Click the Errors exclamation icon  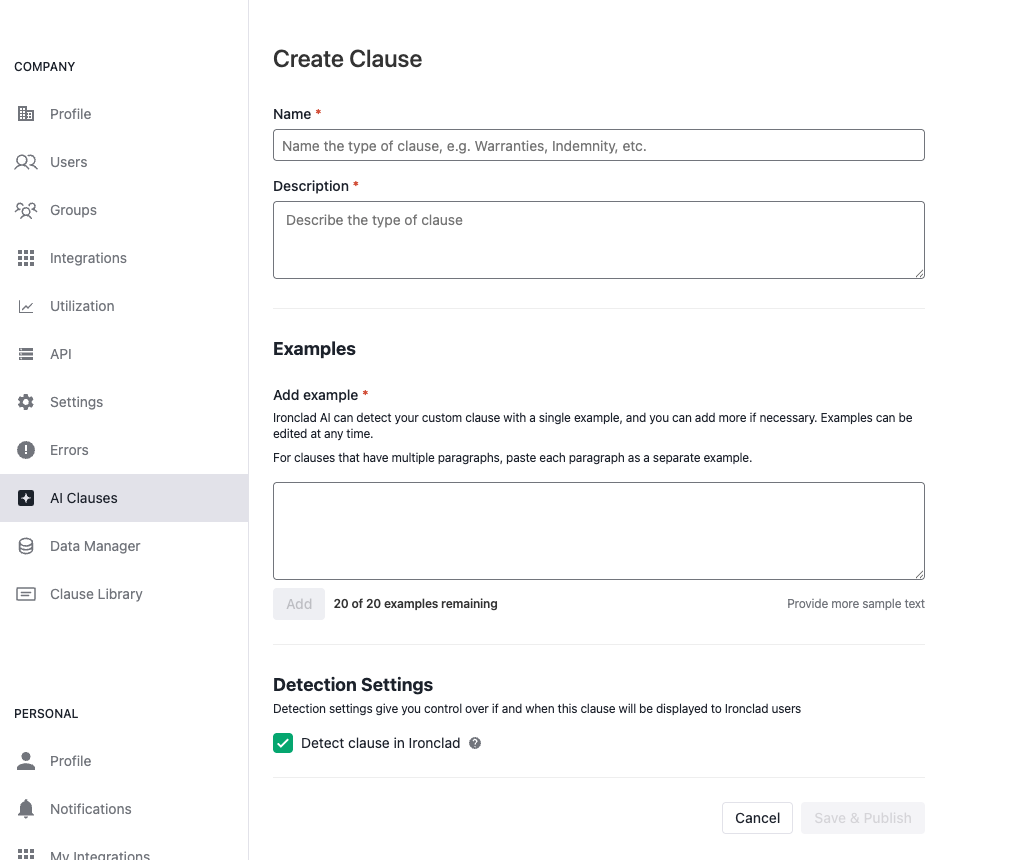(x=26, y=450)
